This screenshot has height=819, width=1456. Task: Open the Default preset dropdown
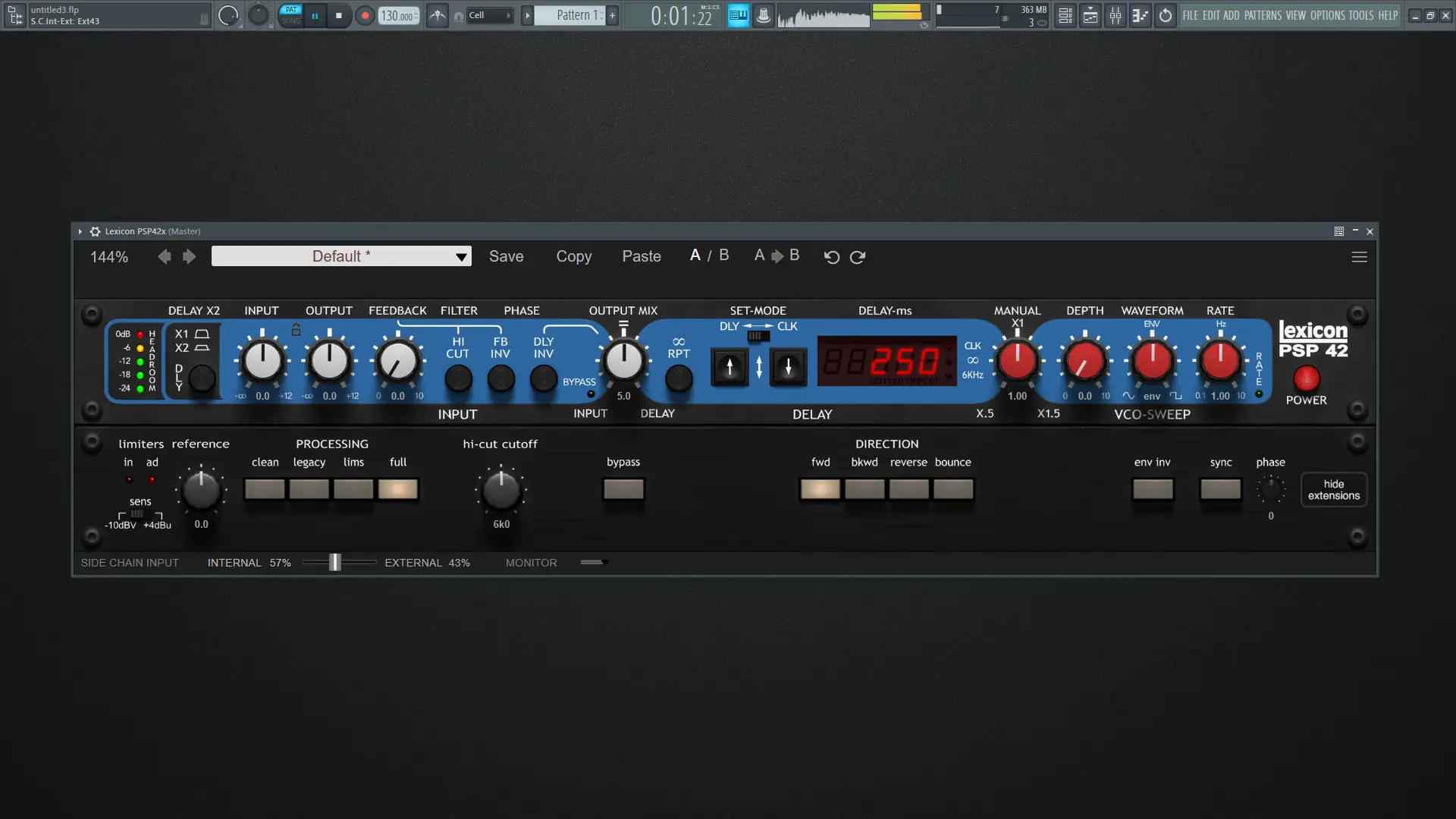[341, 256]
